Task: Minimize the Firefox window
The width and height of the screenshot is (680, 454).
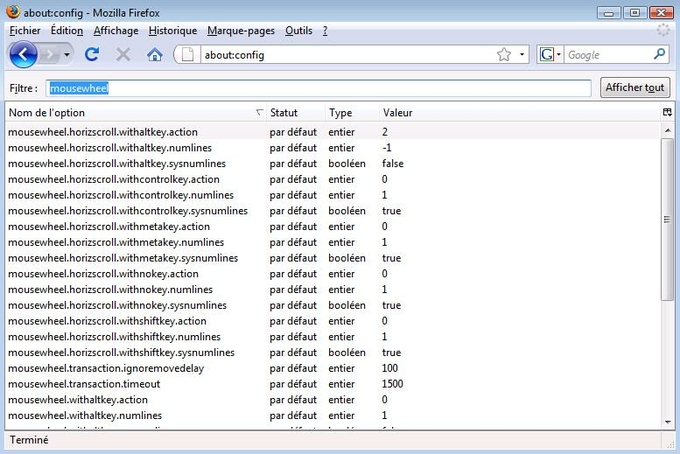Action: 609,13
